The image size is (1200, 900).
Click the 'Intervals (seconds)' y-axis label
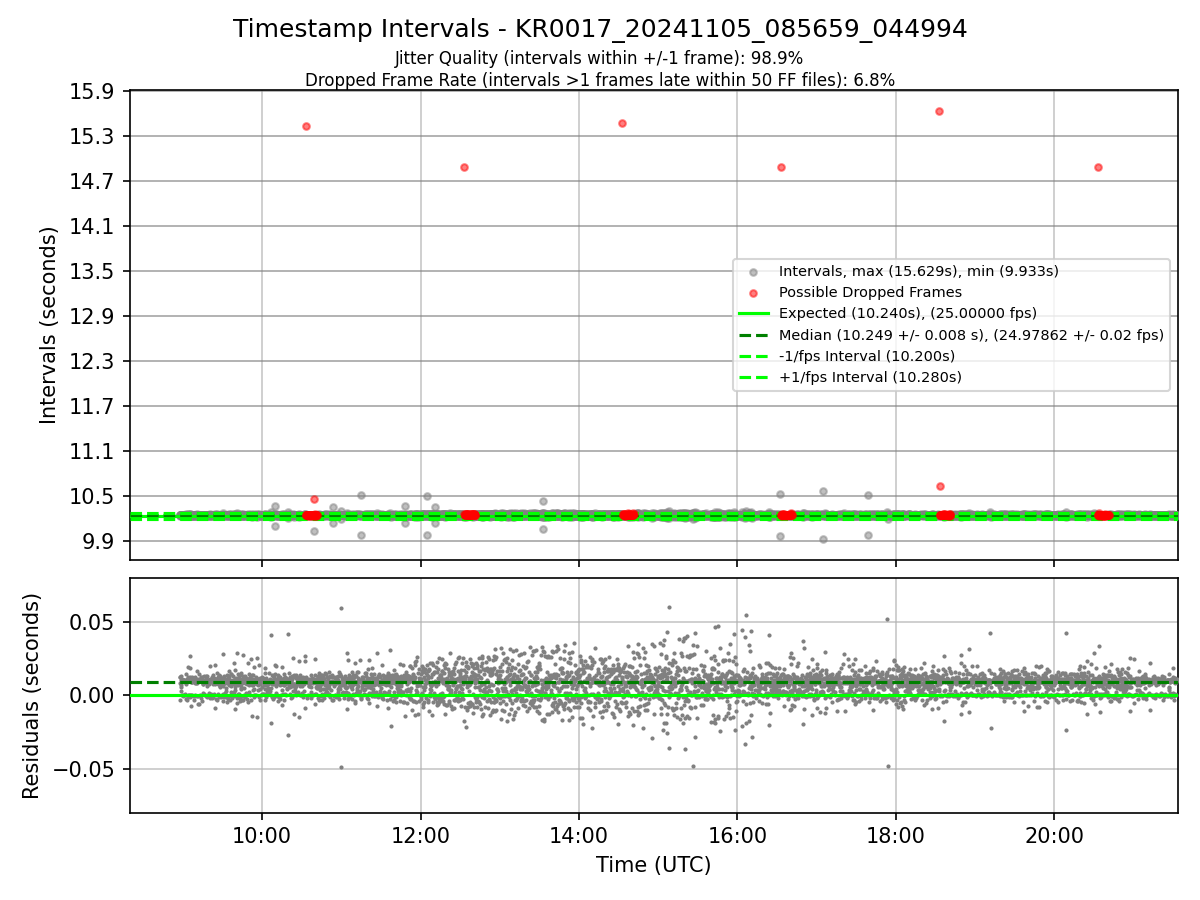point(49,325)
